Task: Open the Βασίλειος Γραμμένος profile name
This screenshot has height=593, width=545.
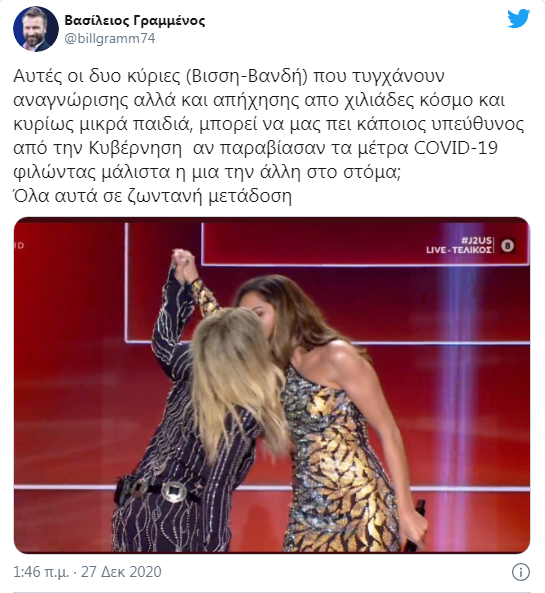Action: pyautogui.click(x=135, y=20)
